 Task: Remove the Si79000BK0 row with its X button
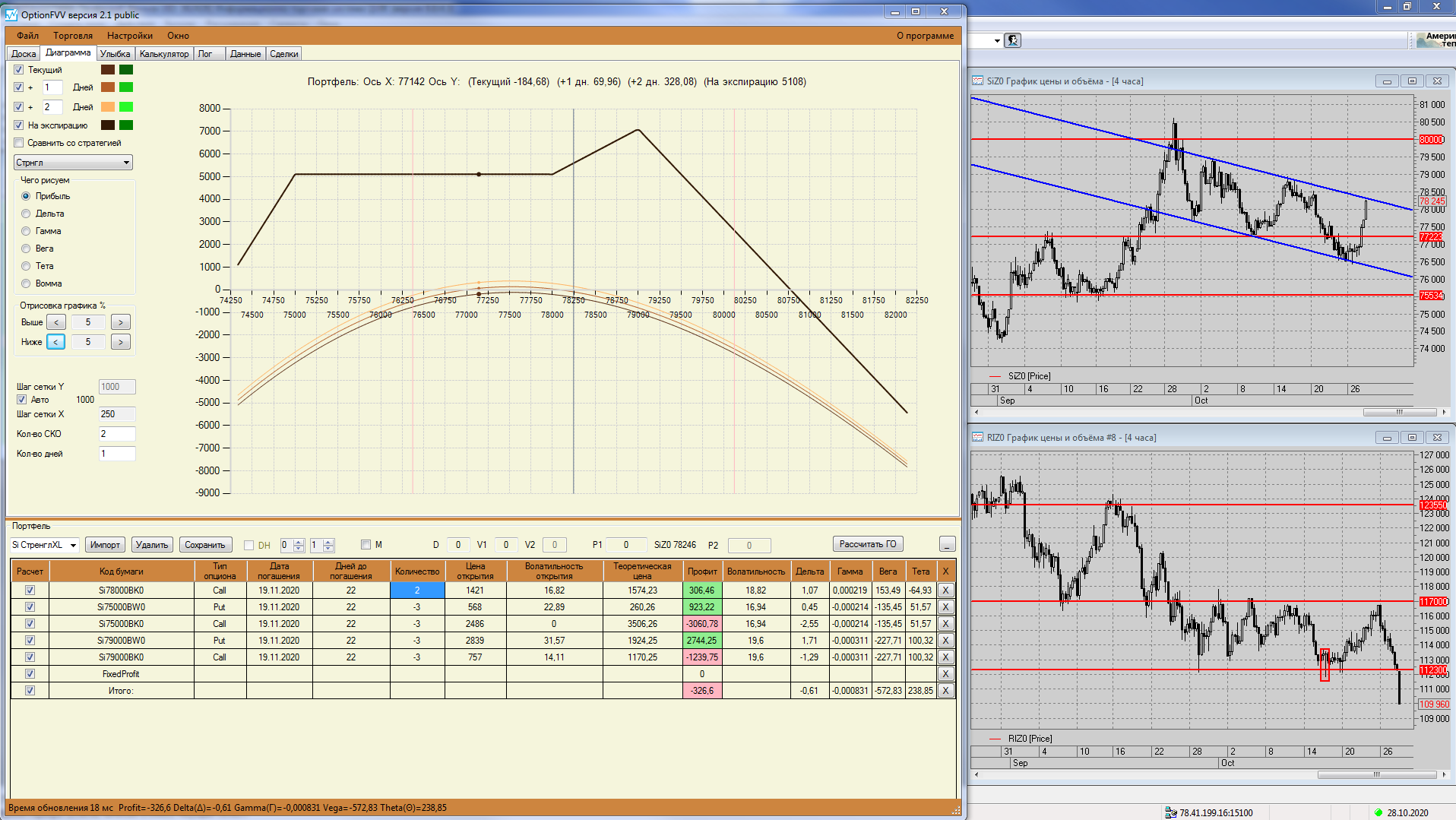click(x=945, y=657)
